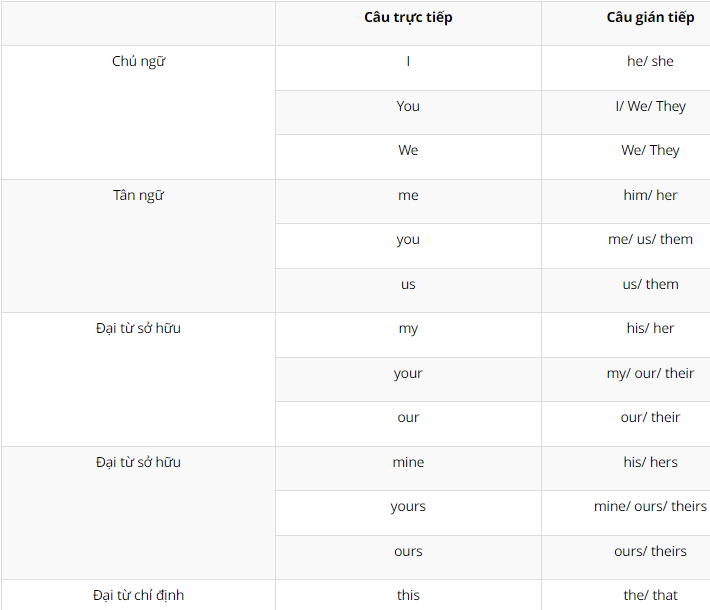Click the 'Đại từ chỉ định' row label
710x610 pixels.
click(138, 595)
